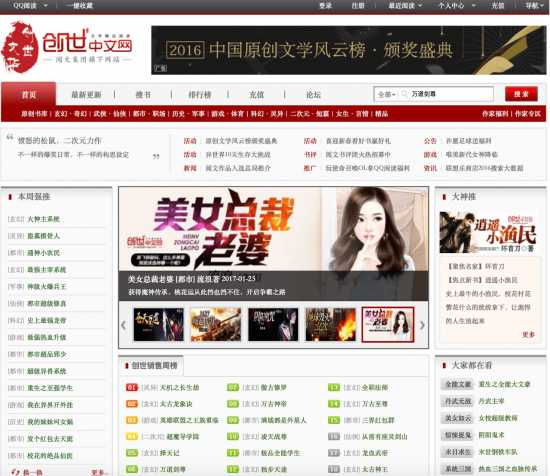Show previous carousel books with left arrow
550x476 pixels.
pos(123,325)
